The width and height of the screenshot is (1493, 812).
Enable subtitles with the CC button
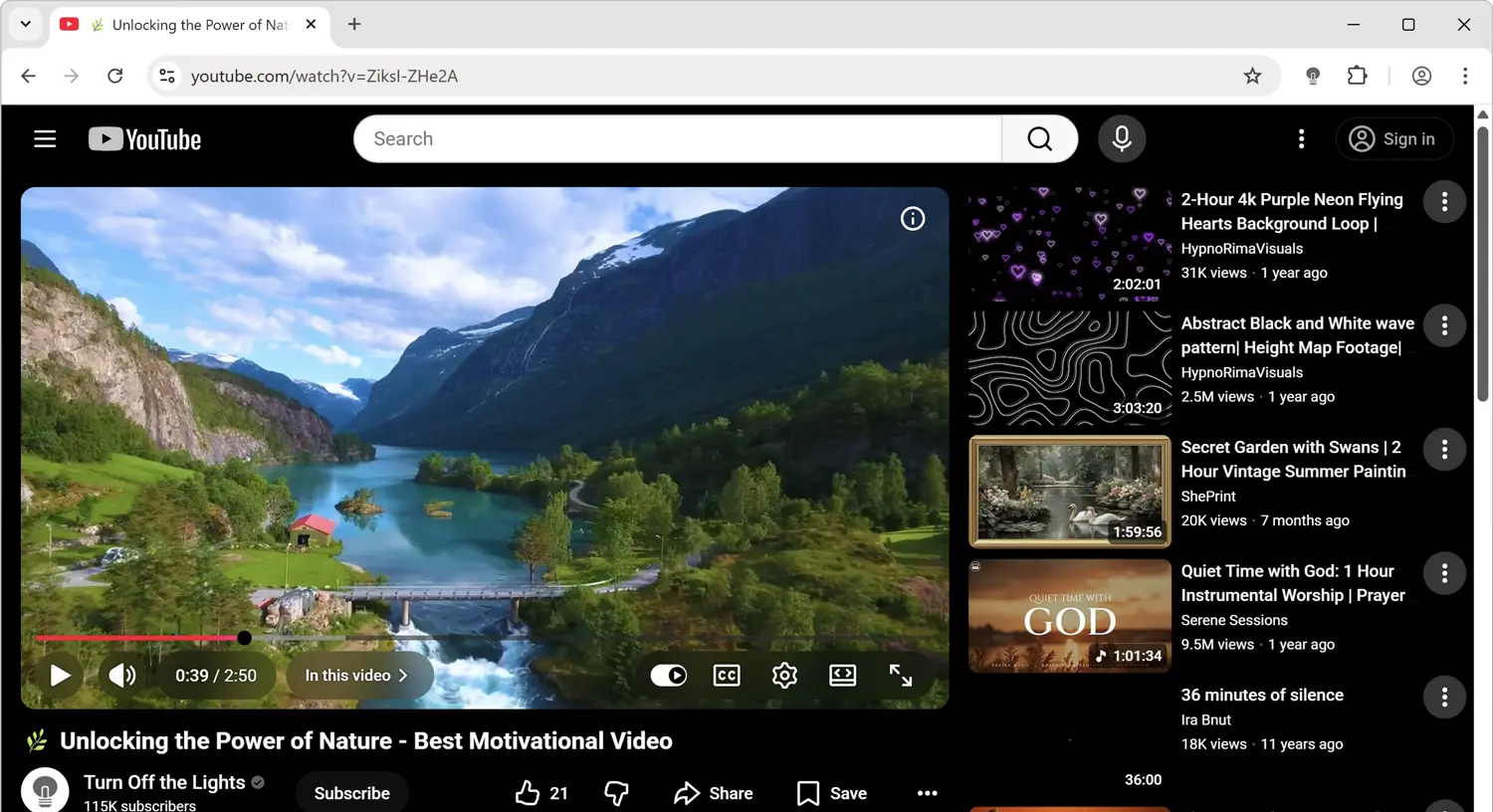tap(727, 675)
